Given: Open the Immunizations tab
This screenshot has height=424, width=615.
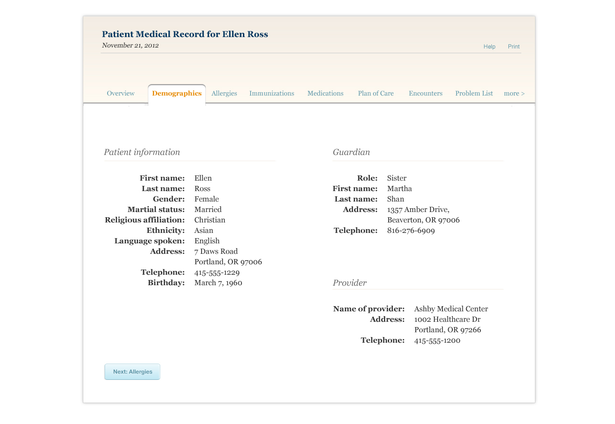Looking at the screenshot, I should (271, 93).
